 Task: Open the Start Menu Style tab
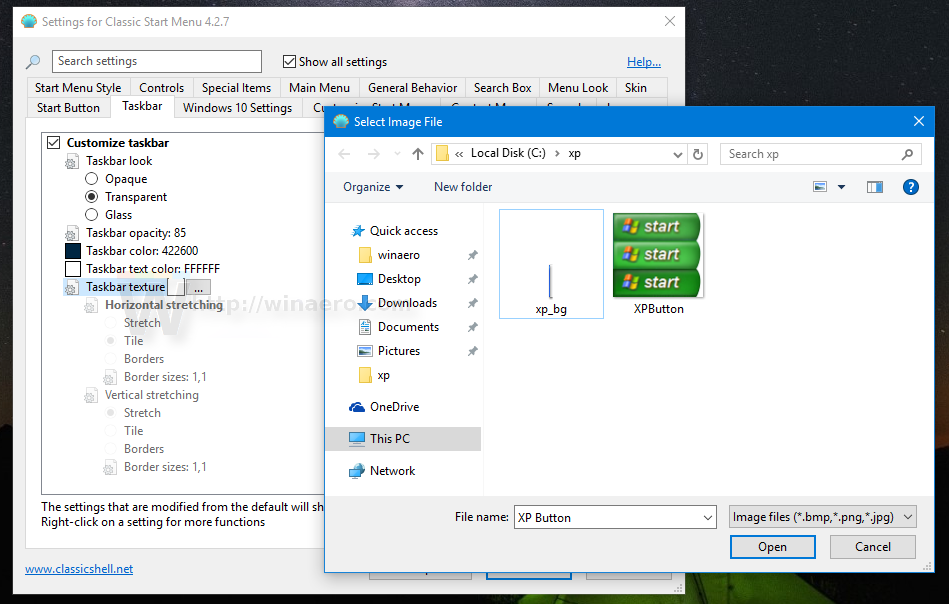[x=78, y=87]
